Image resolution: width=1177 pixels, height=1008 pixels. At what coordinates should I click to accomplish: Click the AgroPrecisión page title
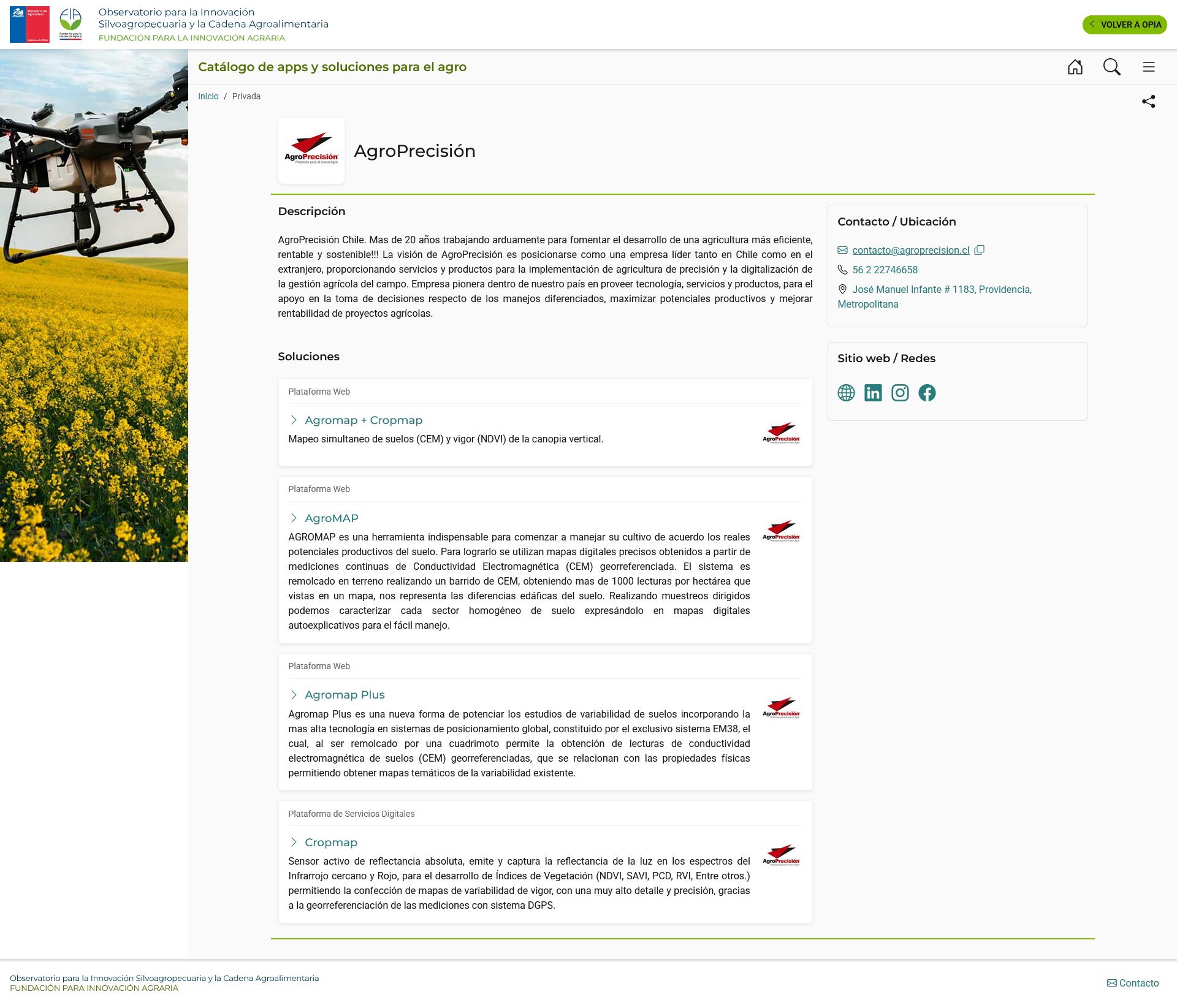point(414,151)
